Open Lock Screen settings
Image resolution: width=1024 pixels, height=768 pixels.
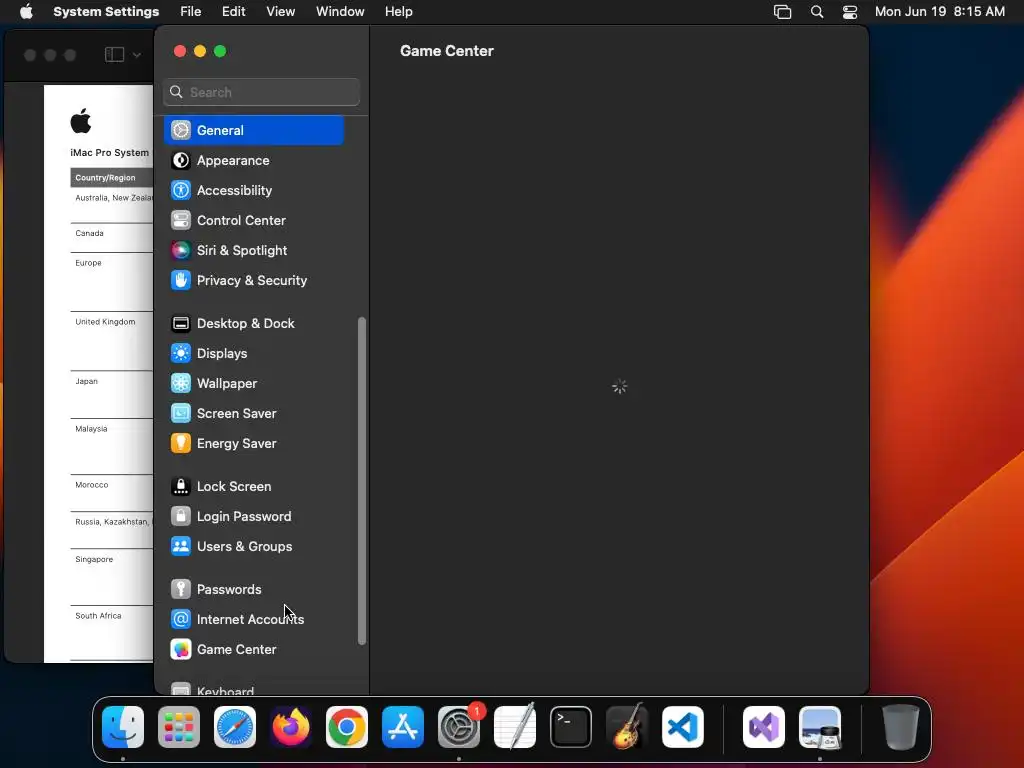point(254,487)
